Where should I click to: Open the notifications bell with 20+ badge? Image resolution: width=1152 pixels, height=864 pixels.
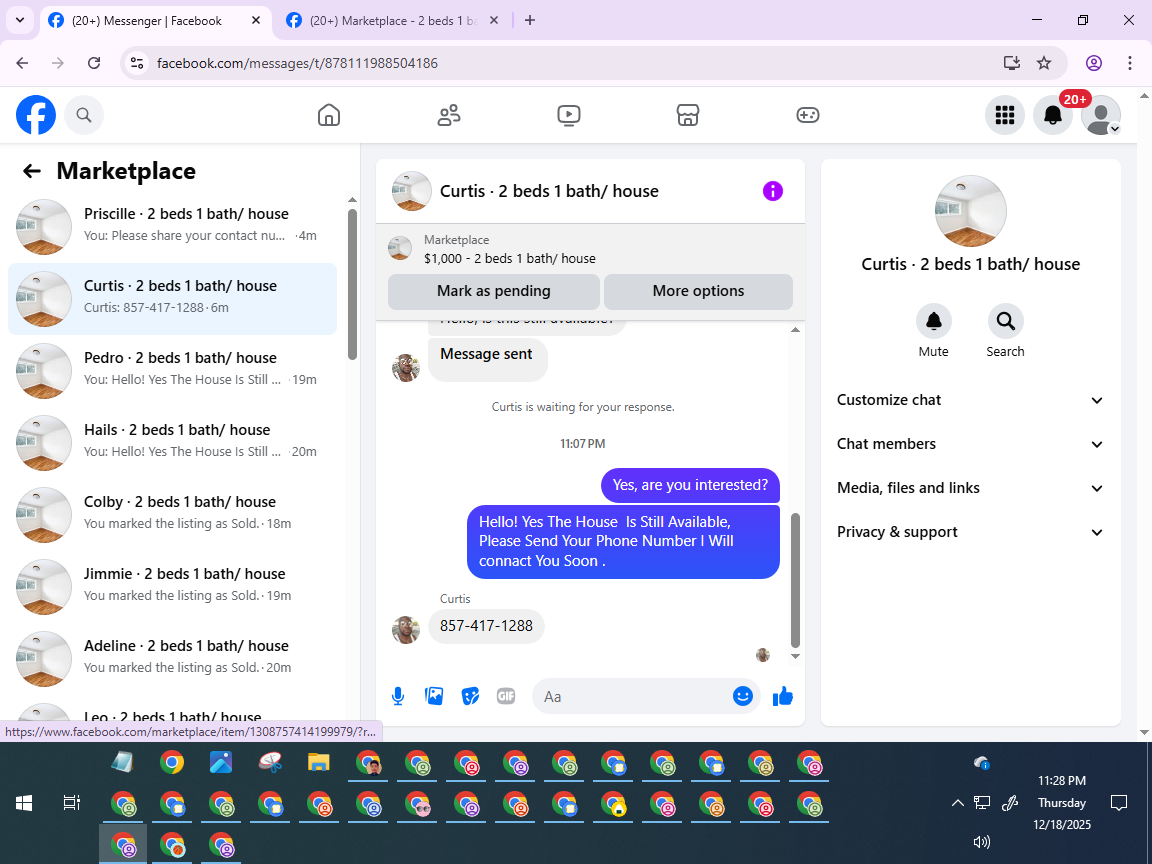(x=1053, y=115)
